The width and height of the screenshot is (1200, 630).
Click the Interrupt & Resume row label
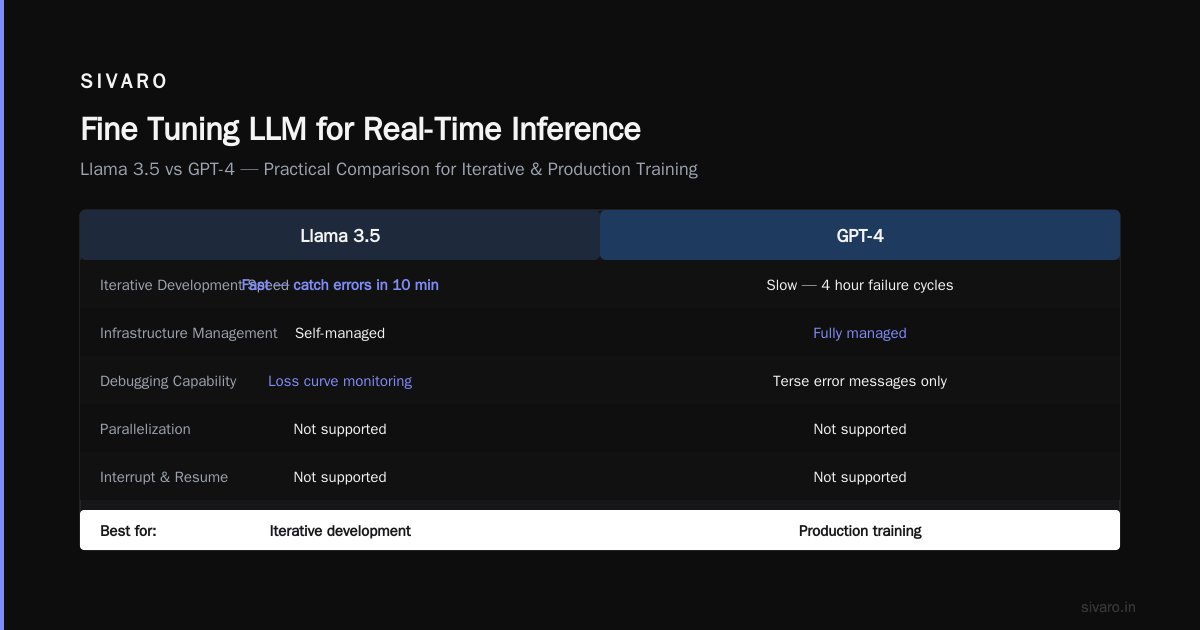164,477
